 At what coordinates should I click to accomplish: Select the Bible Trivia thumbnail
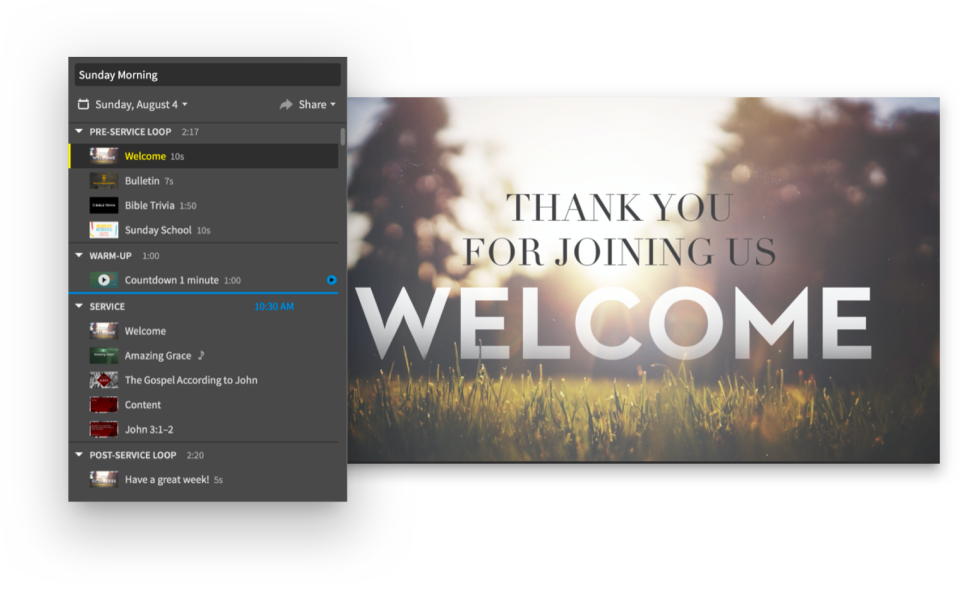[103, 205]
